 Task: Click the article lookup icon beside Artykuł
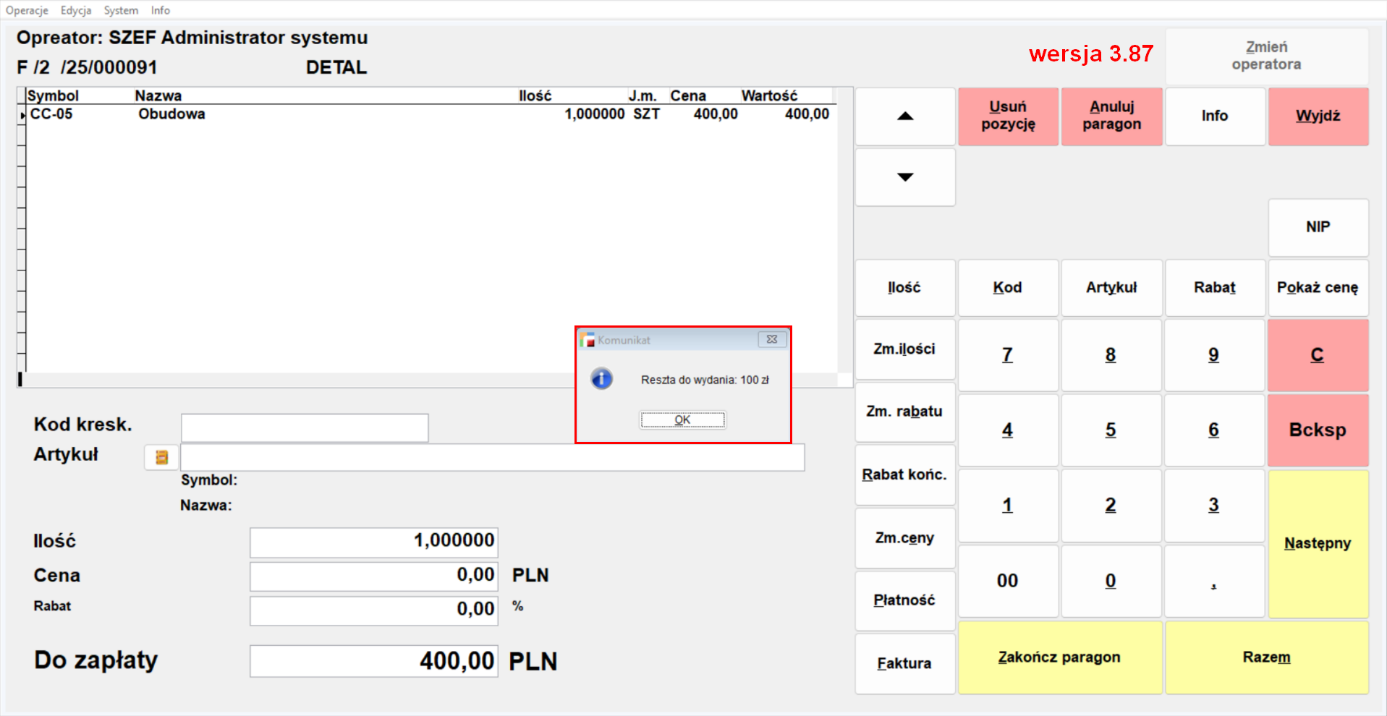[161, 457]
